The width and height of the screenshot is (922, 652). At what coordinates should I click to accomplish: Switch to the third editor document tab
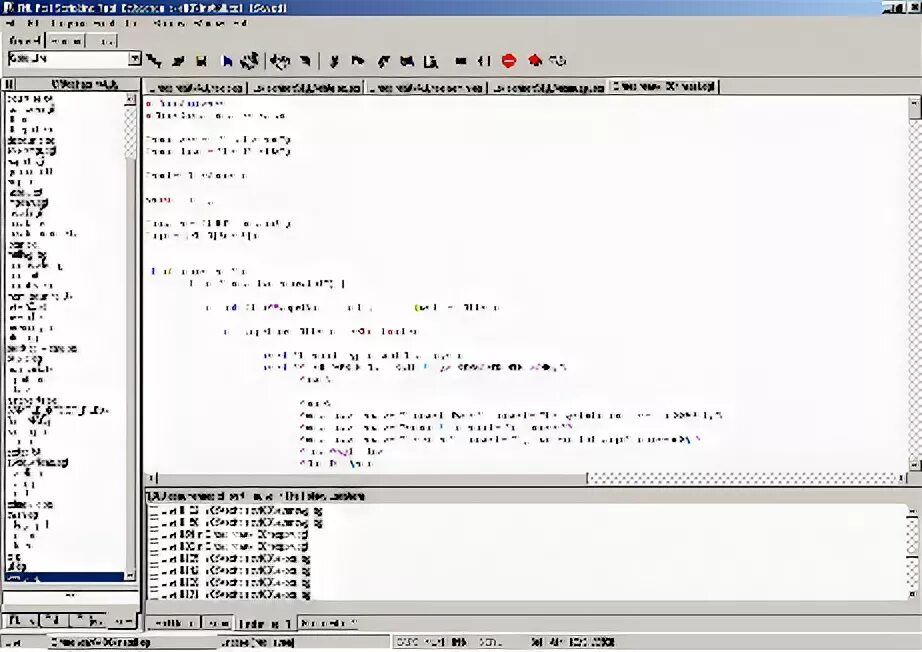click(426, 88)
